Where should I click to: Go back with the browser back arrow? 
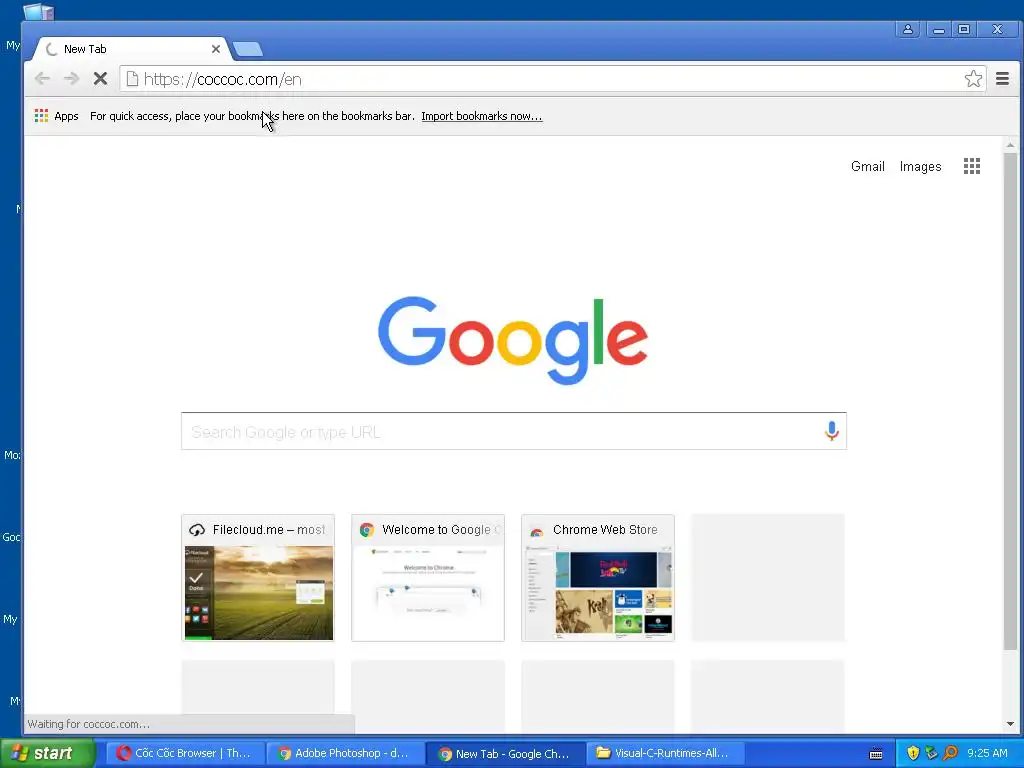(x=42, y=79)
